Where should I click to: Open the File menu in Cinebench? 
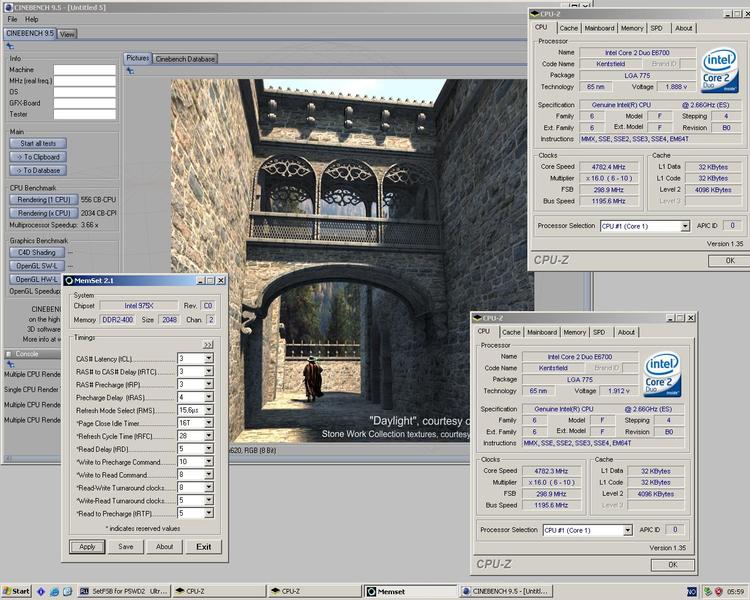[x=12, y=19]
